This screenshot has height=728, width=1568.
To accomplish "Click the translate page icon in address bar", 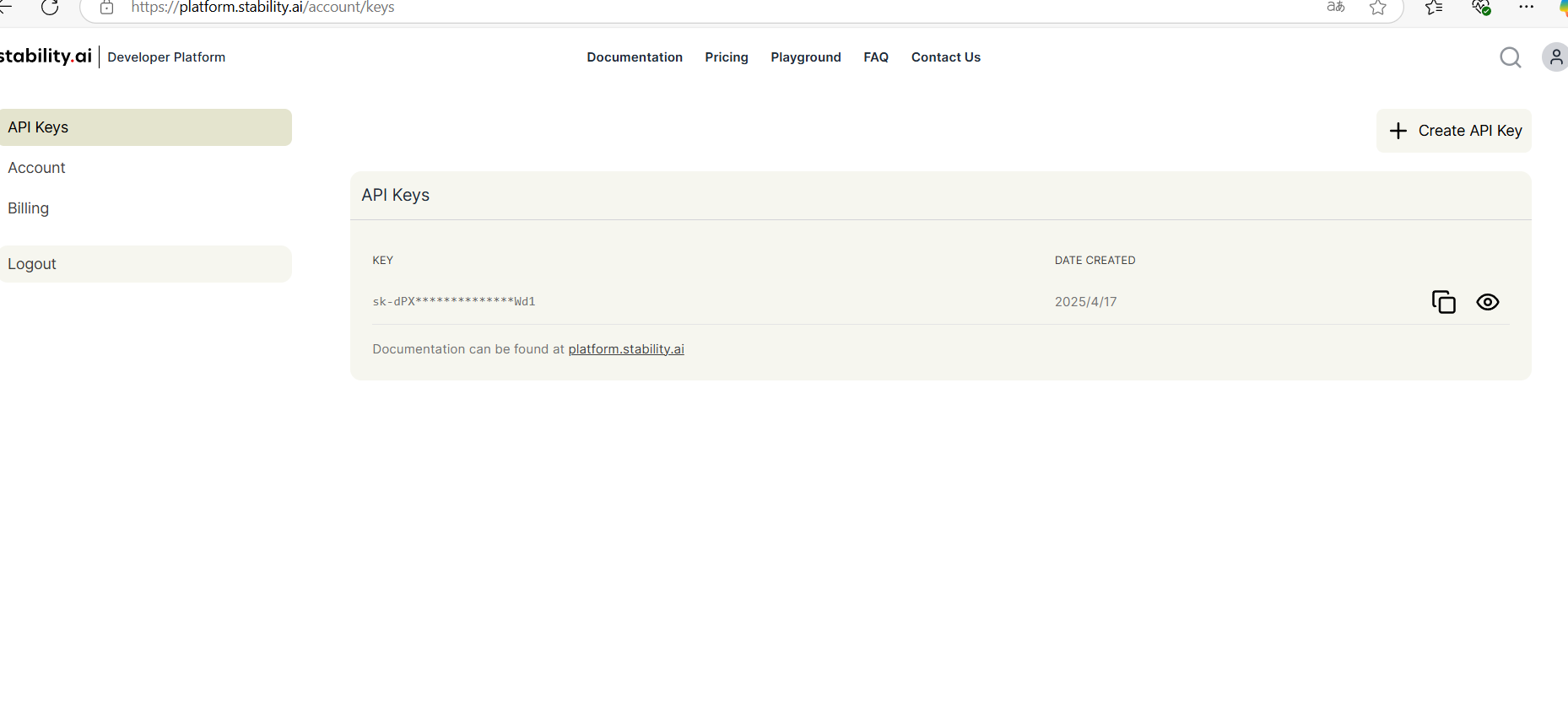I will (x=1336, y=8).
